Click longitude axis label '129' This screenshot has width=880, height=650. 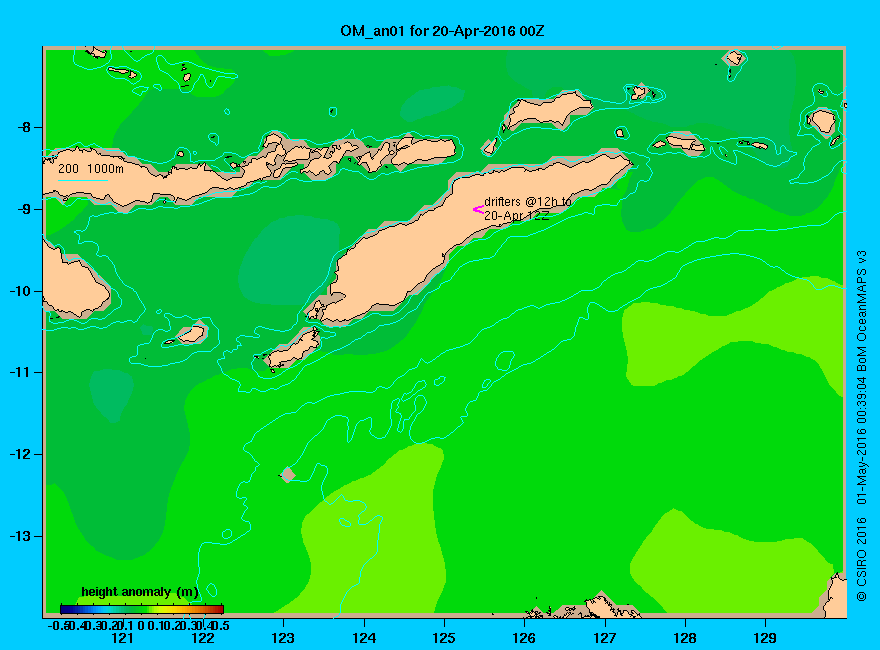pyautogui.click(x=765, y=638)
